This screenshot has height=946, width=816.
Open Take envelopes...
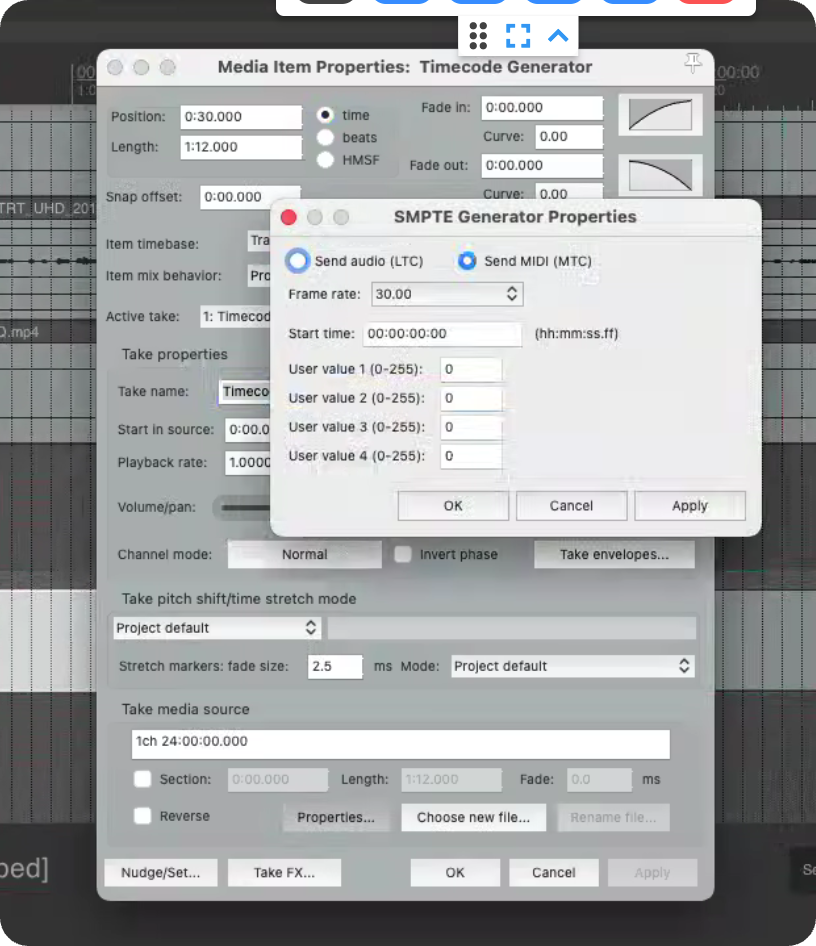click(614, 554)
